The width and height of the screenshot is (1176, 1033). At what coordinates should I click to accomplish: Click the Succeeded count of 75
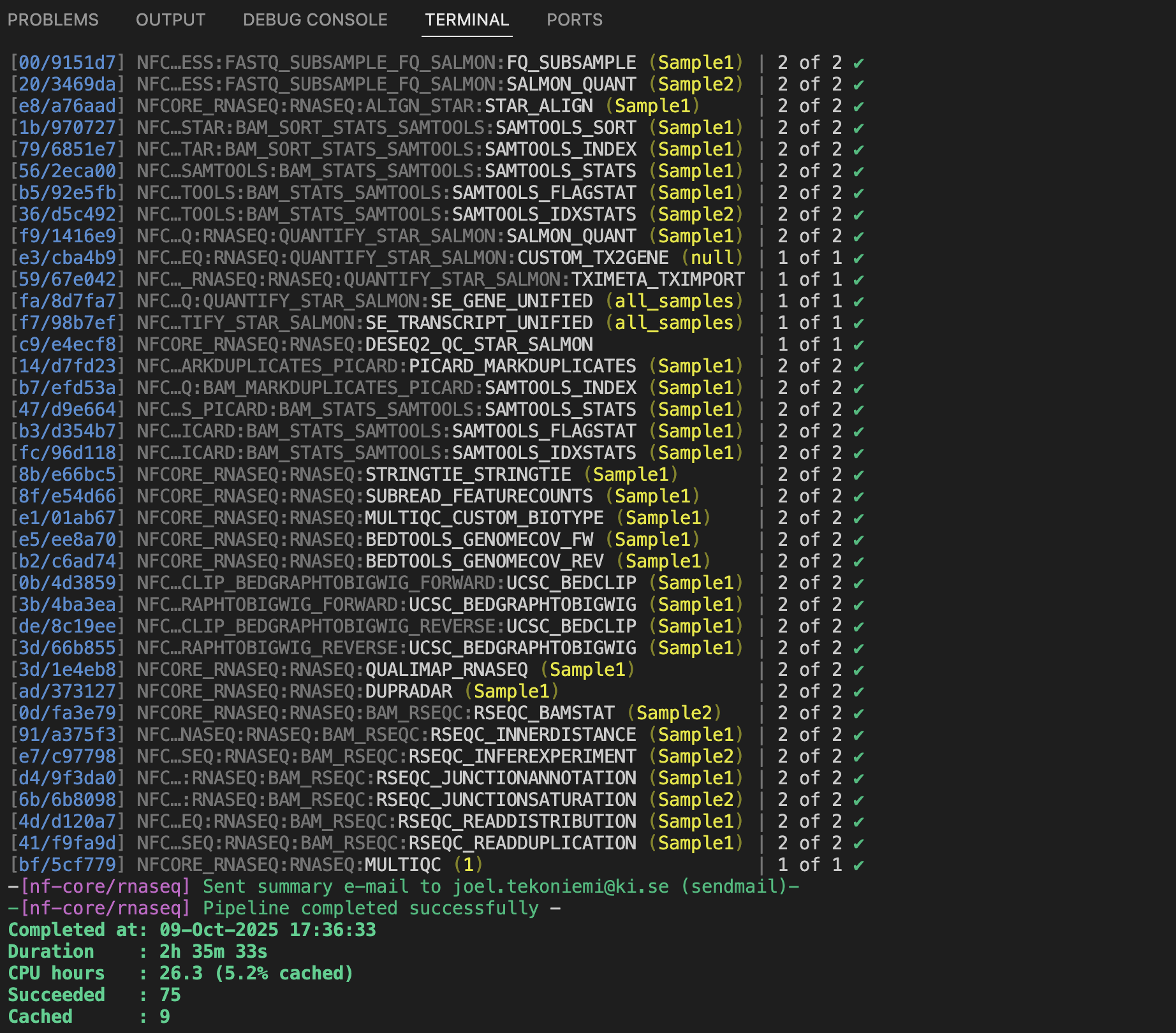(170, 995)
